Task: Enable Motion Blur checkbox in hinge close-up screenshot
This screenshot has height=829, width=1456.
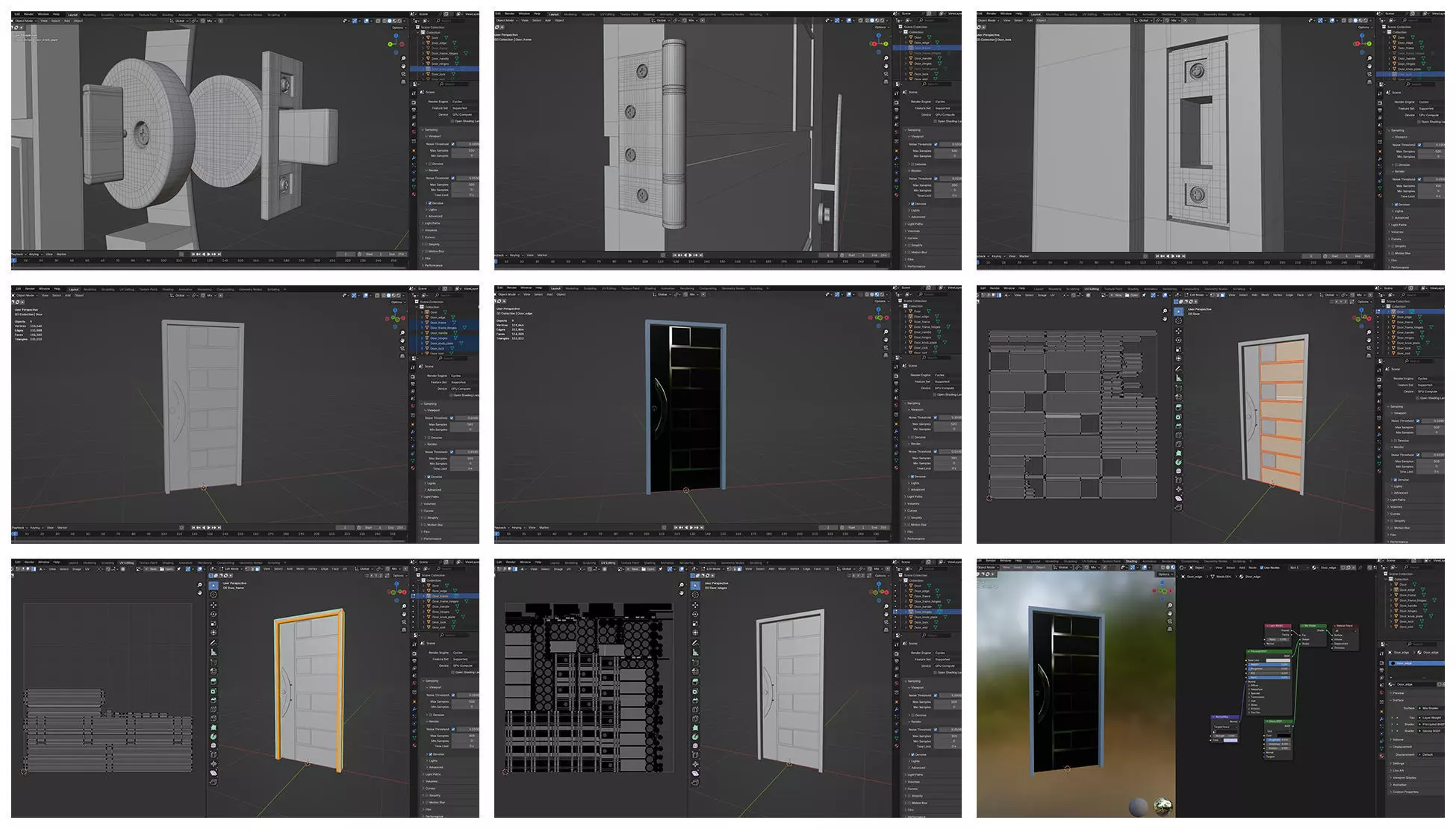Action: click(x=909, y=252)
